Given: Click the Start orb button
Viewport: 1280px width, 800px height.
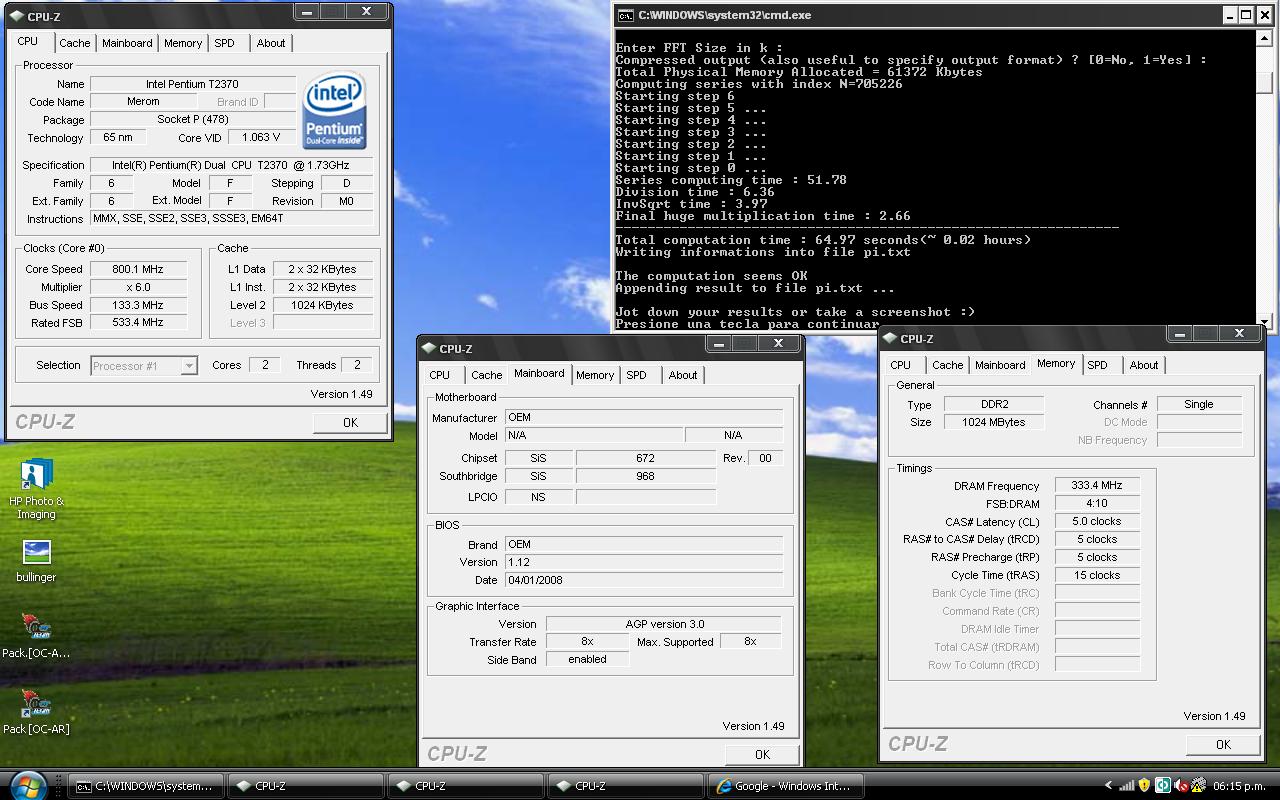Looking at the screenshot, I should [x=28, y=785].
